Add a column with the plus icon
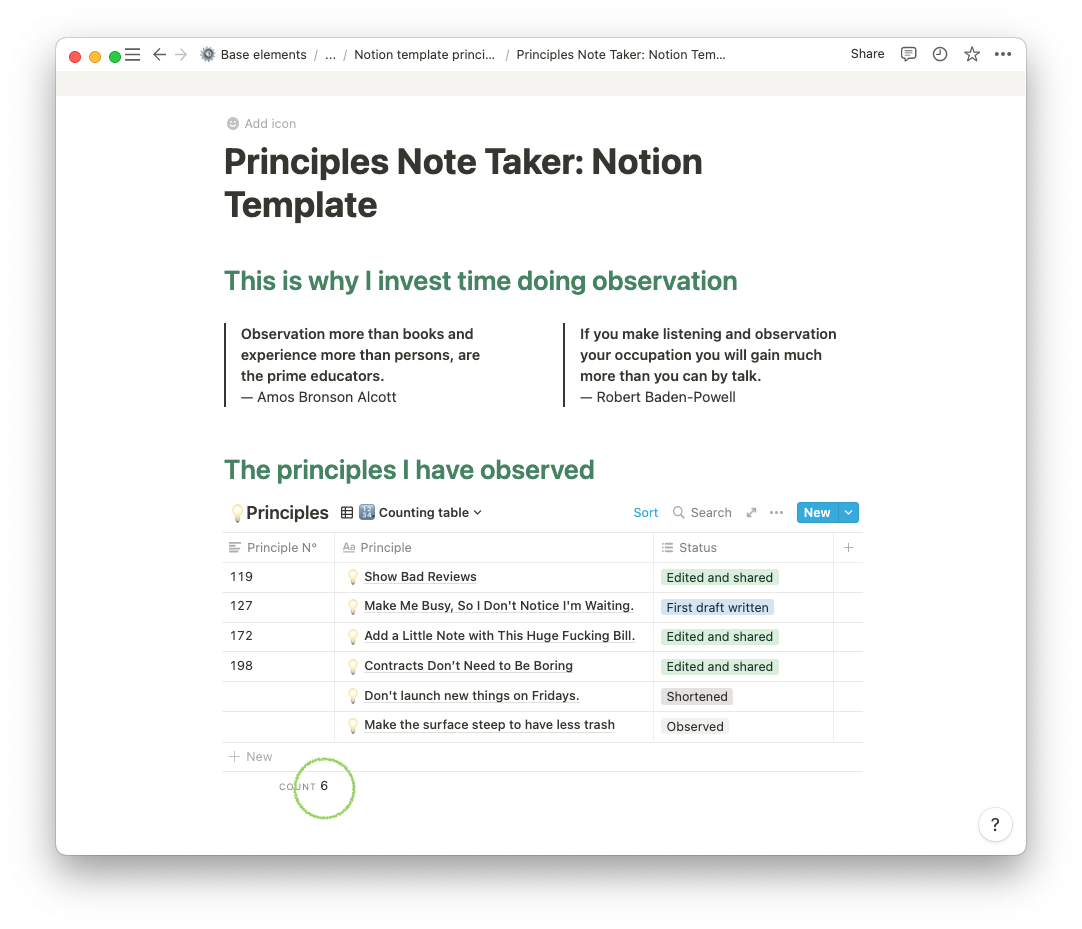1082x929 pixels. click(848, 548)
